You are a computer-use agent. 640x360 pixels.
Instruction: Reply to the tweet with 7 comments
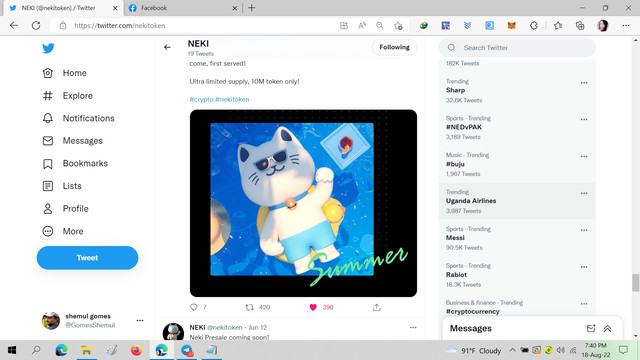click(x=194, y=307)
